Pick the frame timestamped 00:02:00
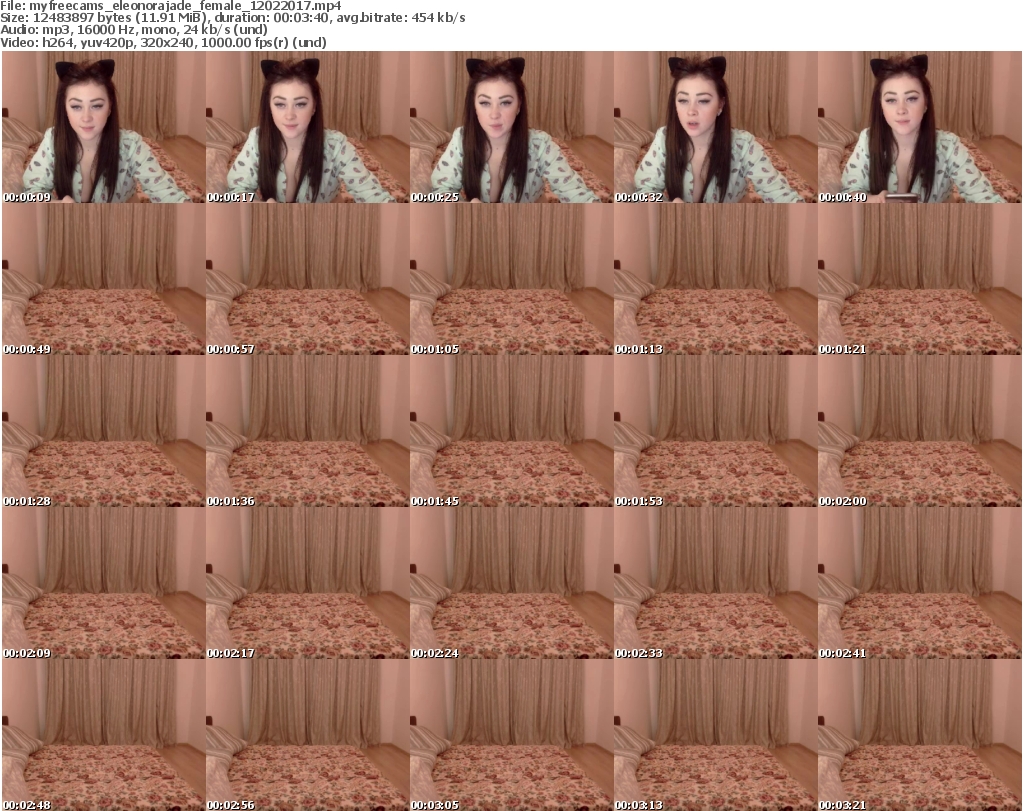Screen dimensions: 1024x811 [919, 432]
